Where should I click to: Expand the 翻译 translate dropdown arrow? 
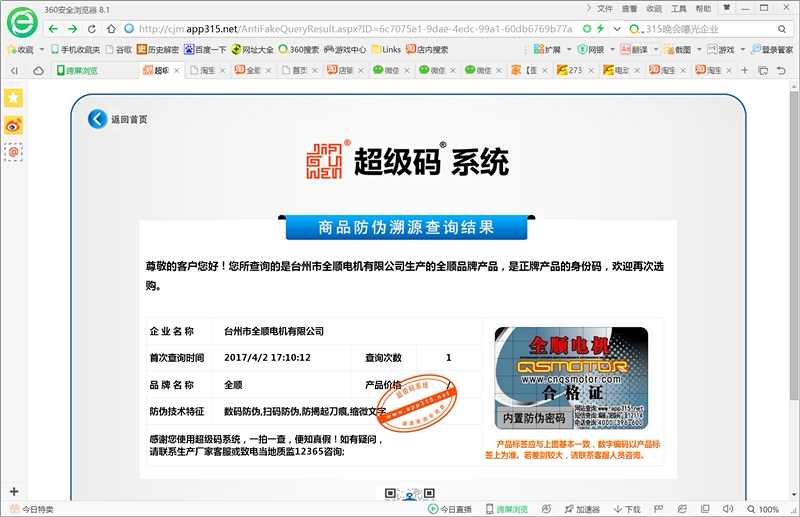656,50
